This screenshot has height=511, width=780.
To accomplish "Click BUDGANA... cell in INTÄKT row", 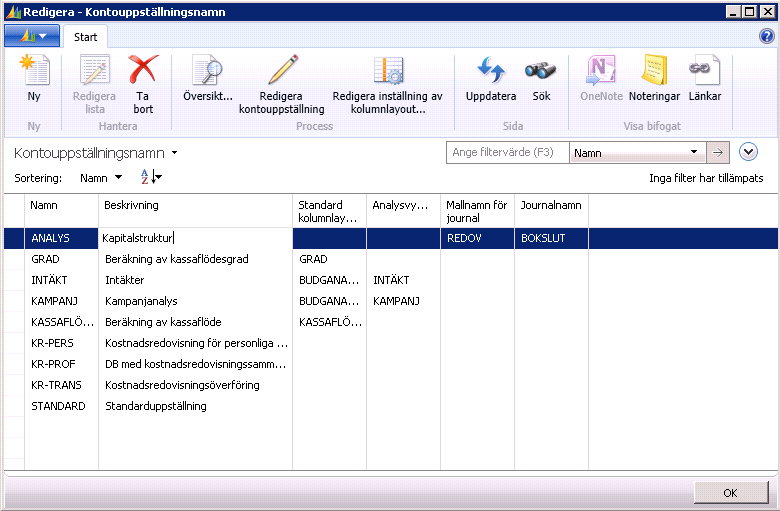I will point(329,280).
